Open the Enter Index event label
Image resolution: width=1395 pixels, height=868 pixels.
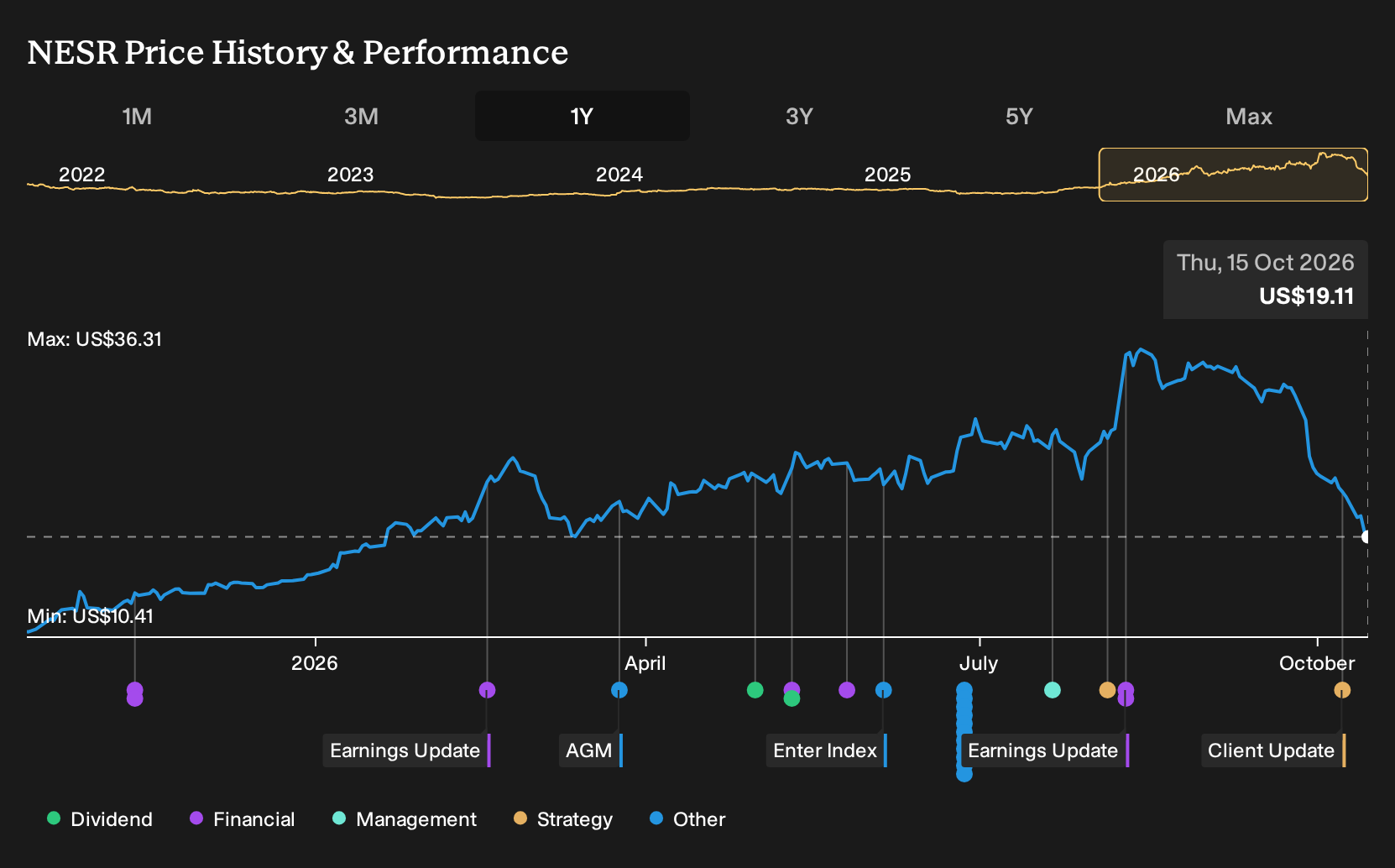(x=827, y=750)
